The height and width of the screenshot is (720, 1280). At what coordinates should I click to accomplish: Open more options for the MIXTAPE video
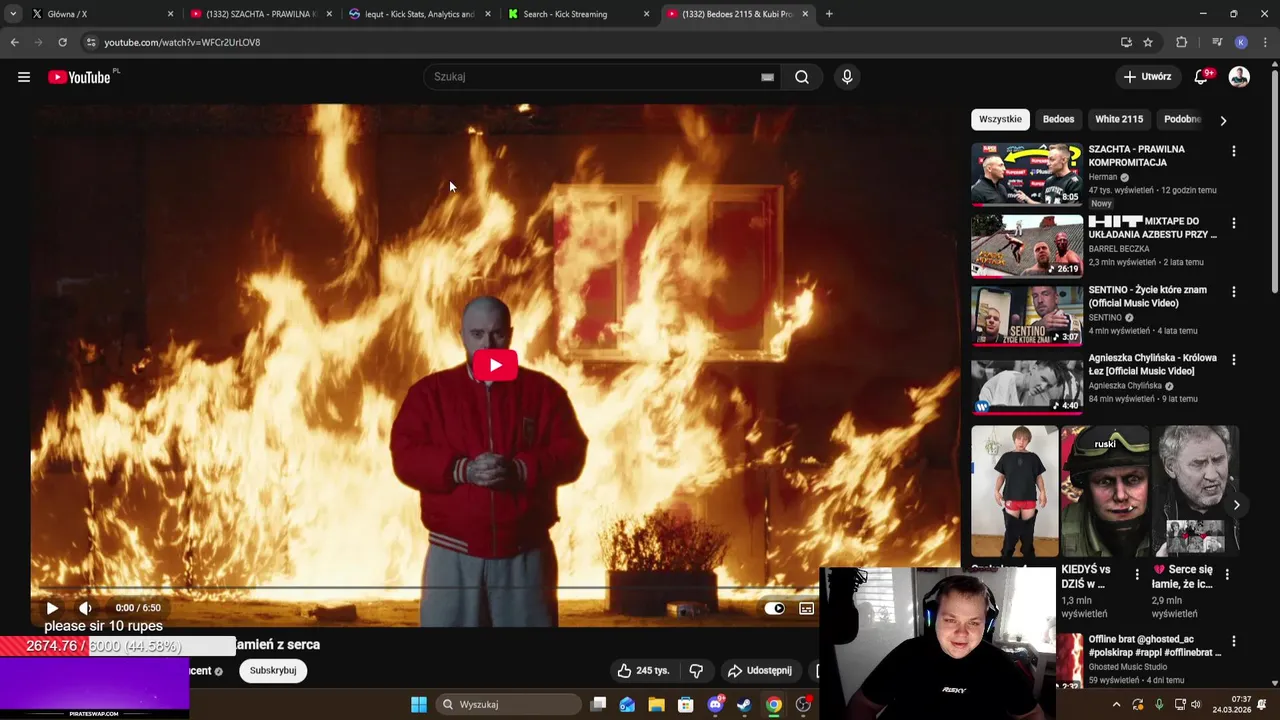[1233, 223]
